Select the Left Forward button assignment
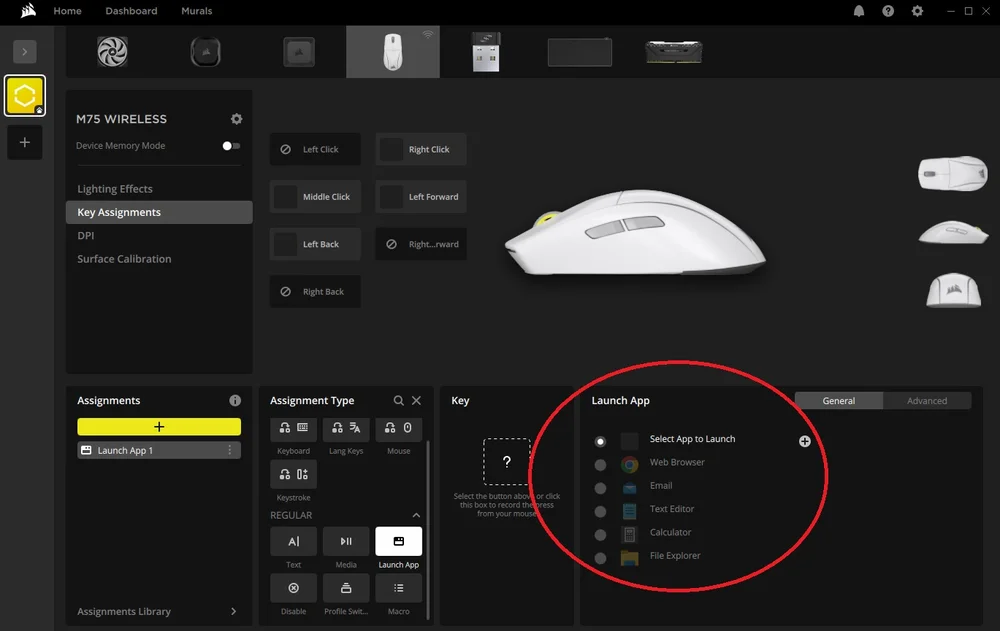This screenshot has width=1000, height=631. click(x=421, y=197)
